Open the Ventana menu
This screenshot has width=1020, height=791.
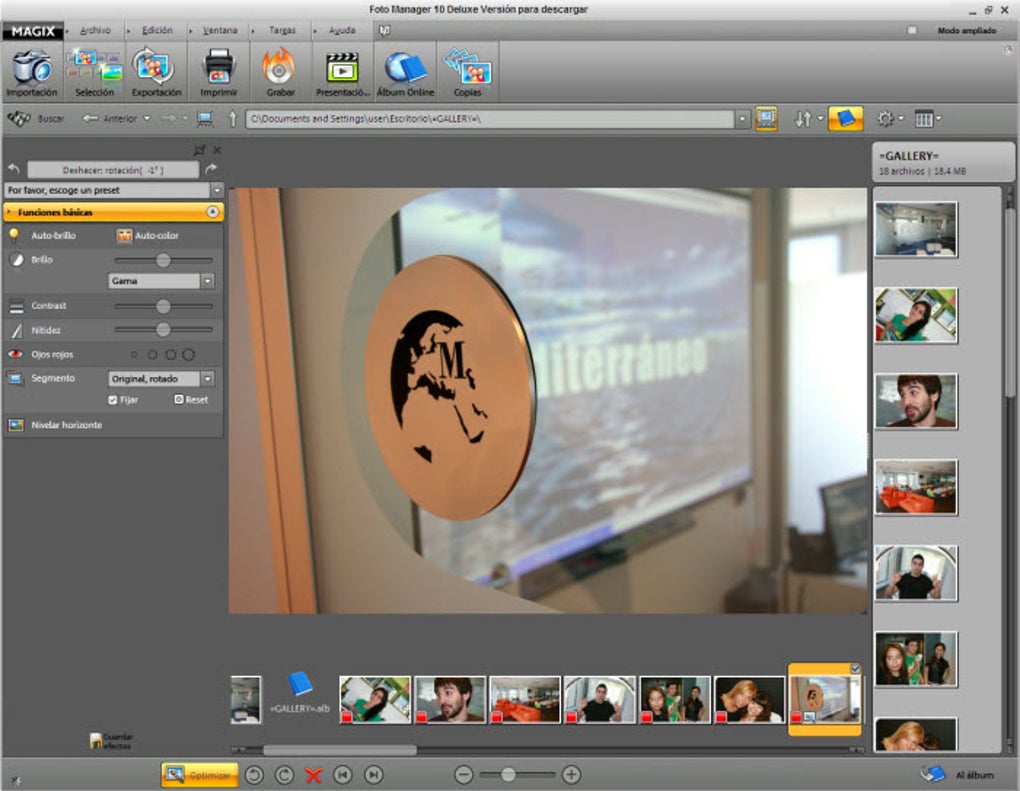[220, 31]
